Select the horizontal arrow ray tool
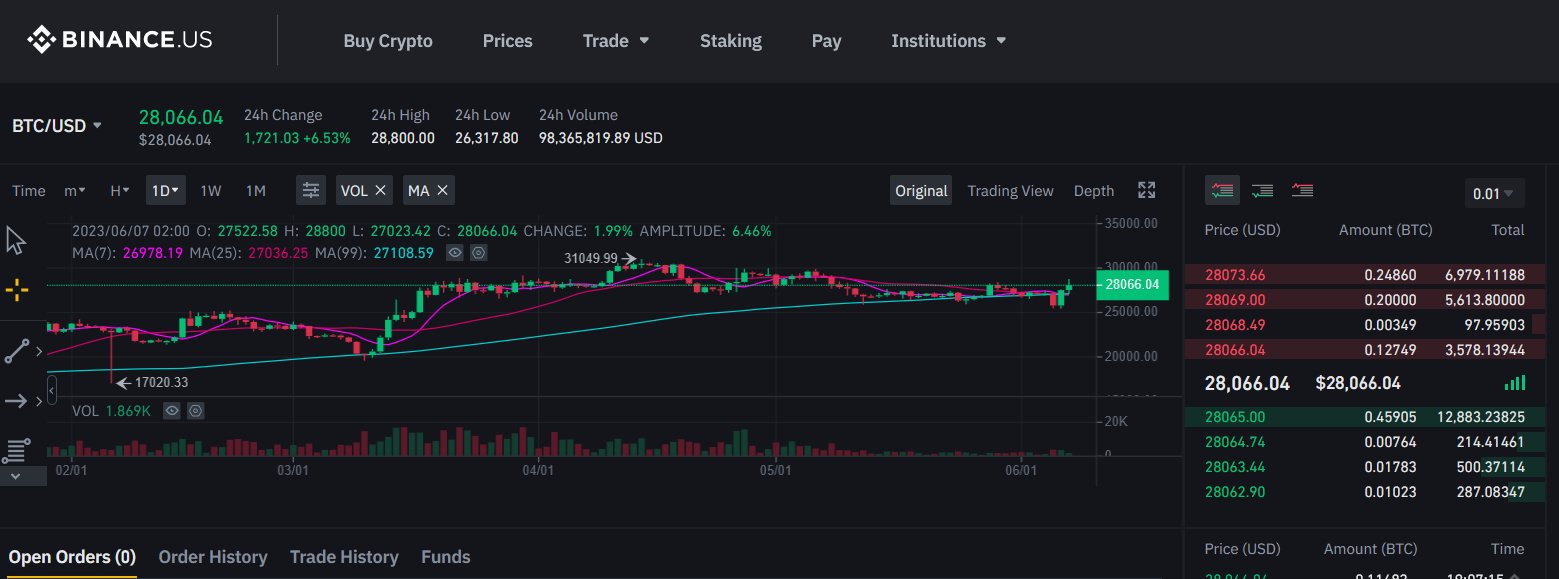The width and height of the screenshot is (1559, 579). tap(17, 401)
